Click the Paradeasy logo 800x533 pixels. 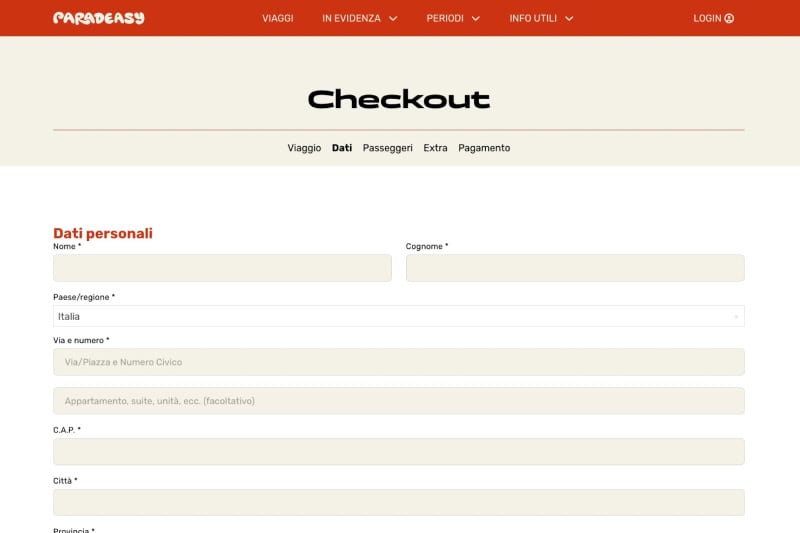[x=98, y=18]
